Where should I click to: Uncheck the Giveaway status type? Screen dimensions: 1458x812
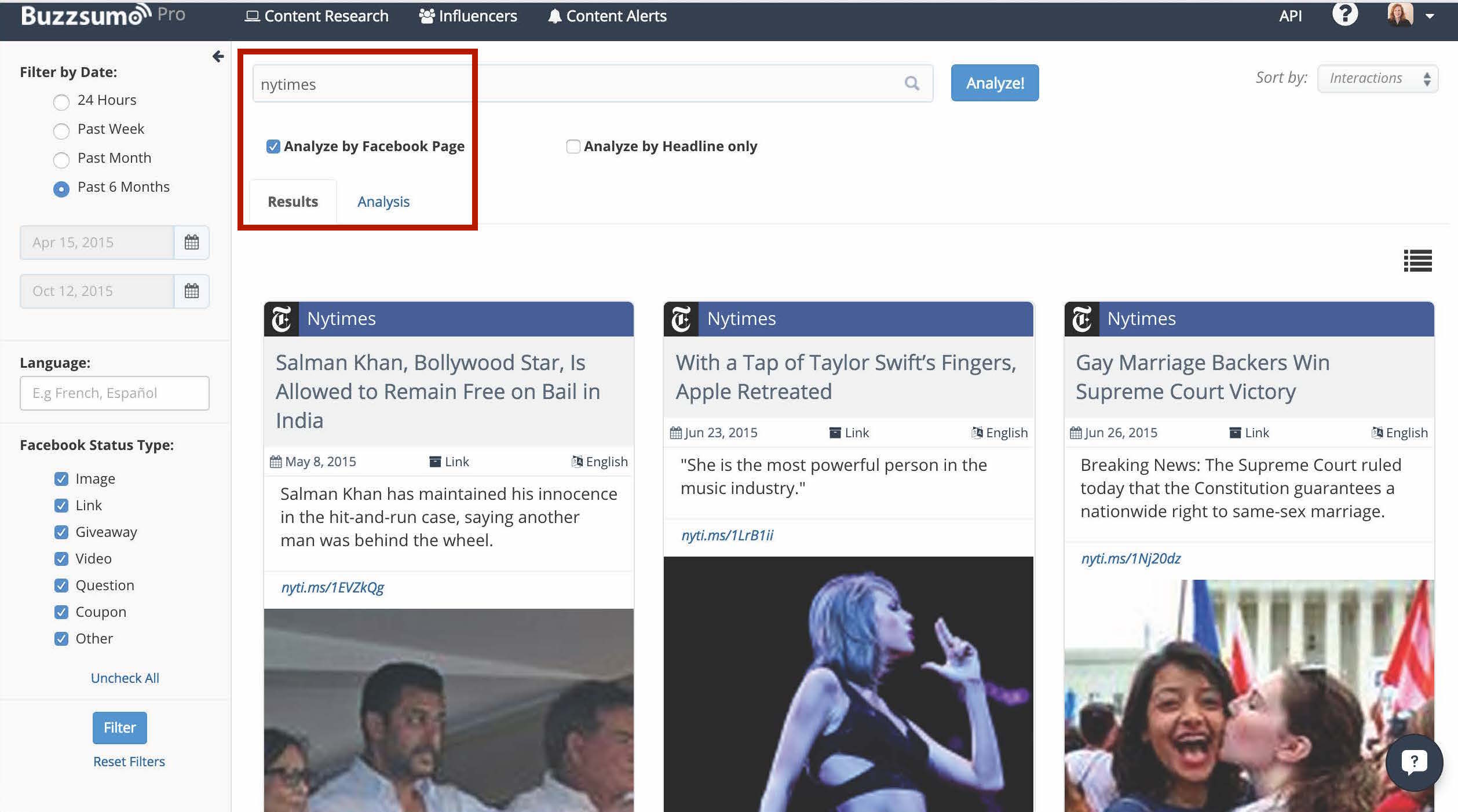coord(61,532)
